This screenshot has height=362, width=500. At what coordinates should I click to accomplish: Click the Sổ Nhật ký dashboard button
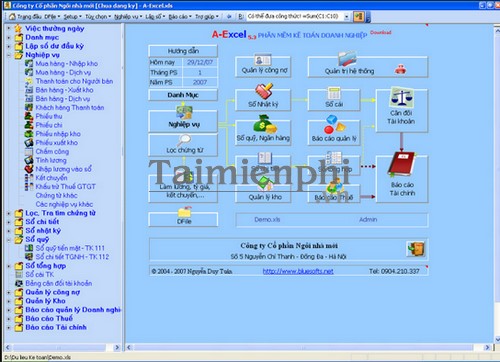click(x=263, y=100)
